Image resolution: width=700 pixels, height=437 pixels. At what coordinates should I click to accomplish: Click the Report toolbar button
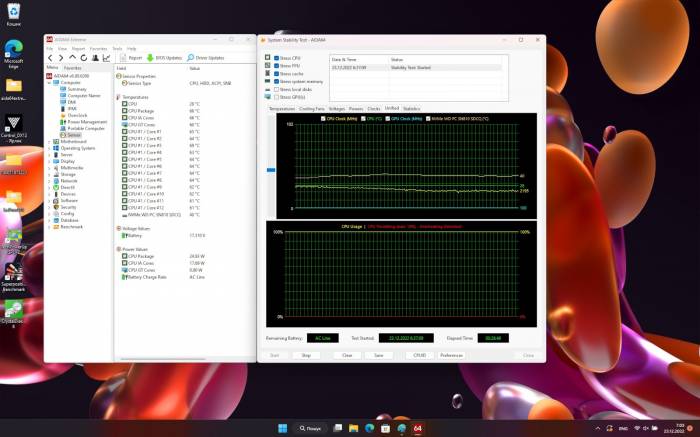pos(131,58)
